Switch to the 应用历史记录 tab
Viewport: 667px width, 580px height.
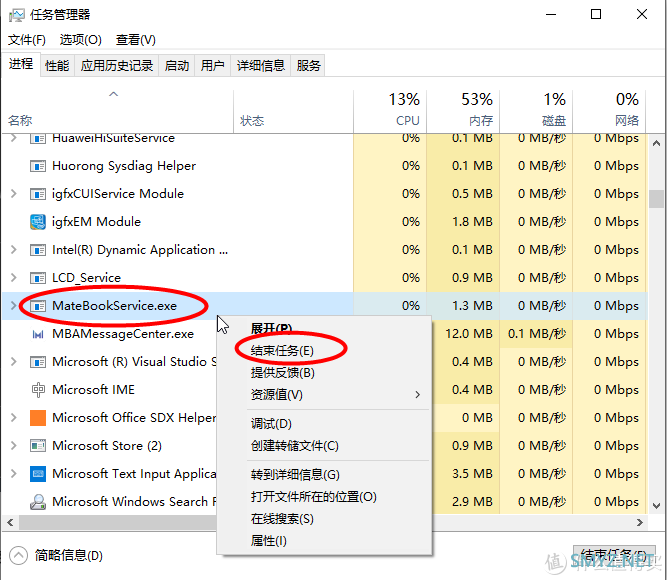[x=117, y=66]
